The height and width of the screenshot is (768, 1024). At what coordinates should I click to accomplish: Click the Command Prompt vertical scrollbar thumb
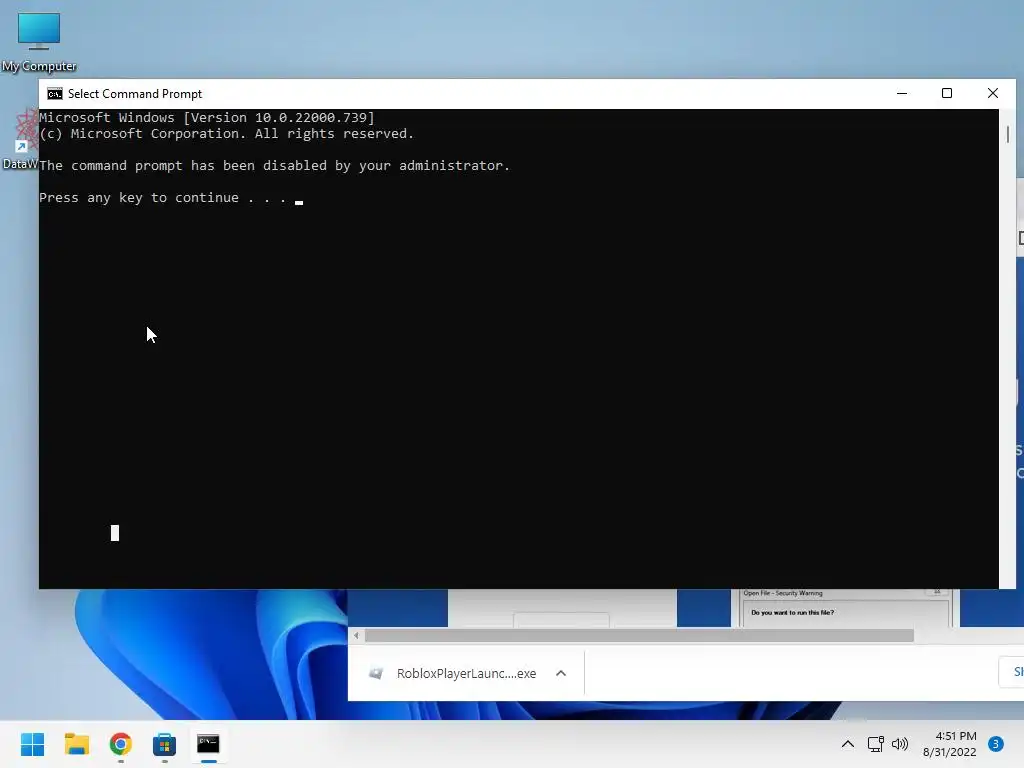1008,135
